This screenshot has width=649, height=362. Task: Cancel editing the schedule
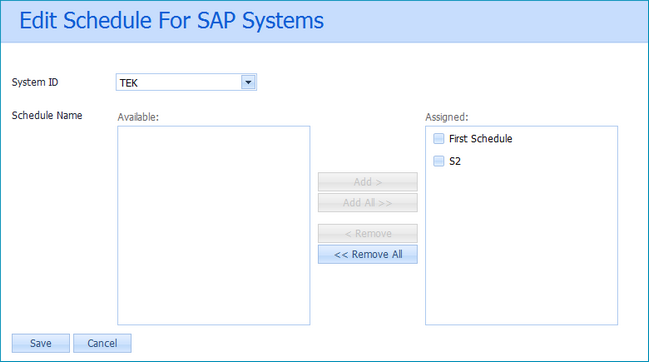102,343
